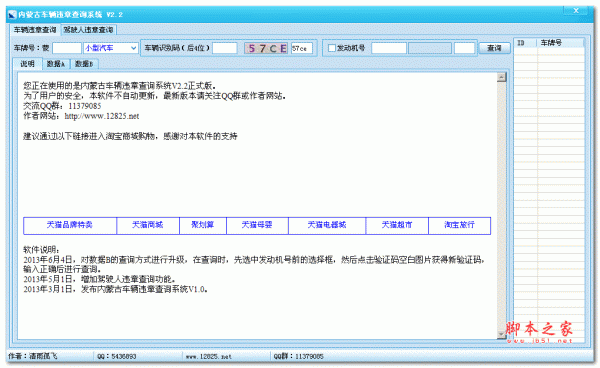Open the 数据A sub-tab
Viewport: 600px width, 368px height.
point(56,64)
